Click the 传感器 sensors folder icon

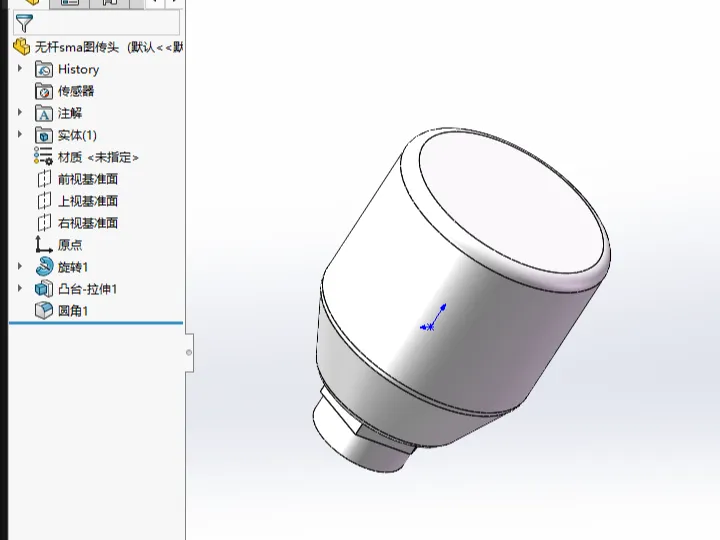click(44, 91)
